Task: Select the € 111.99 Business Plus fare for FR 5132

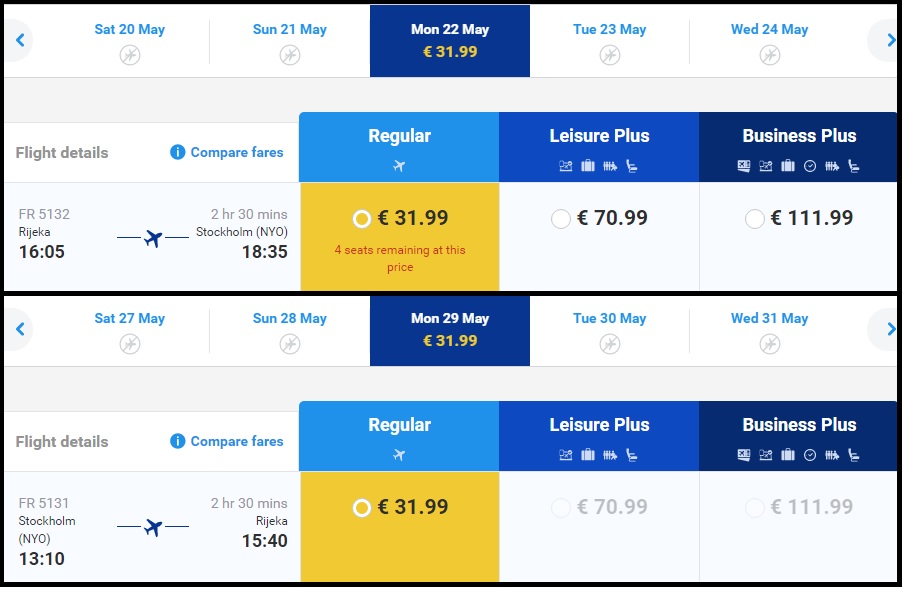Action: (755, 219)
